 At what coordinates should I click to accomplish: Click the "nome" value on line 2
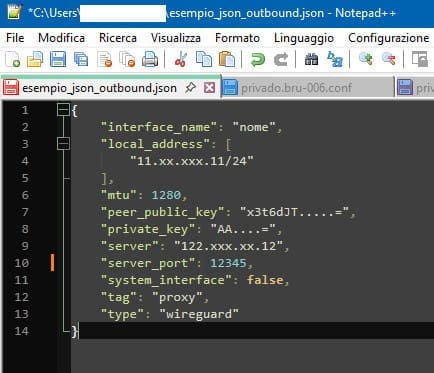coord(254,127)
